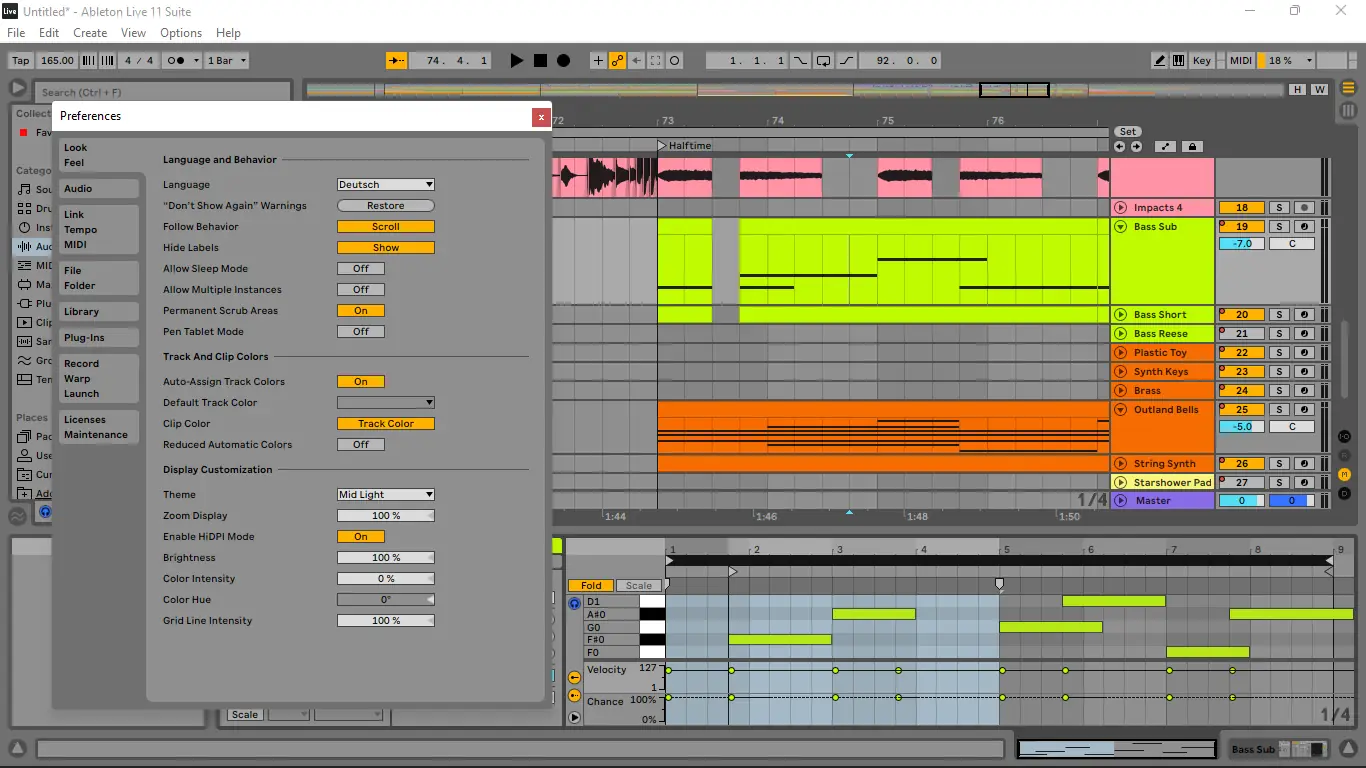Open the metronome settings dropdown arrow

[x=196, y=61]
